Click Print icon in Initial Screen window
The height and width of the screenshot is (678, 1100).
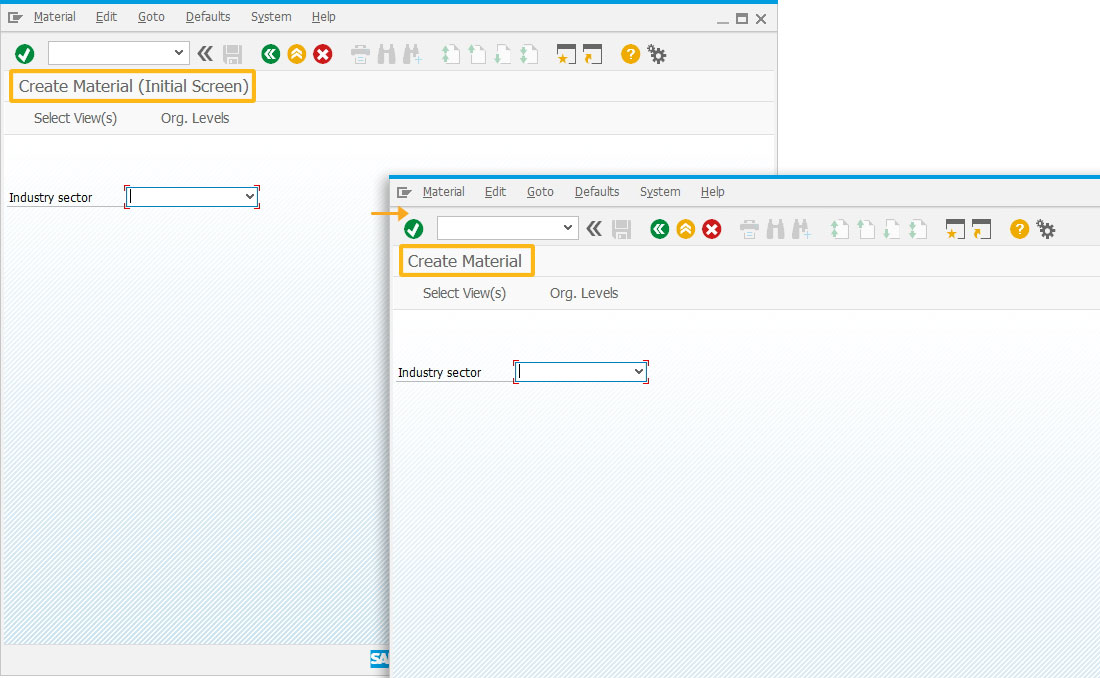click(361, 54)
